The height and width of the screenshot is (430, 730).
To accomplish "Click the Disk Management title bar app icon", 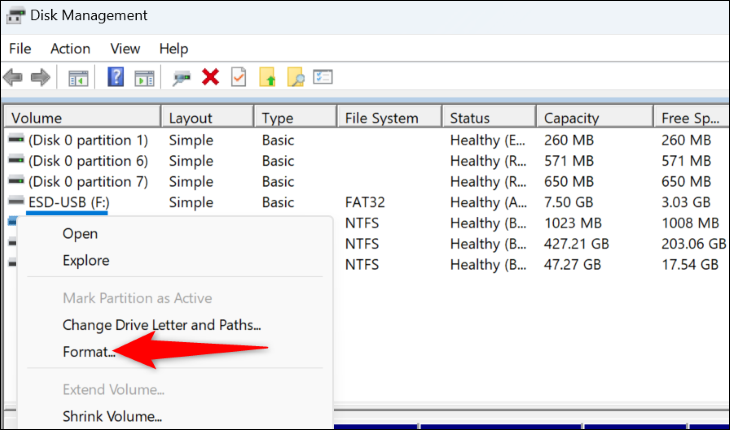I will click(x=16, y=15).
